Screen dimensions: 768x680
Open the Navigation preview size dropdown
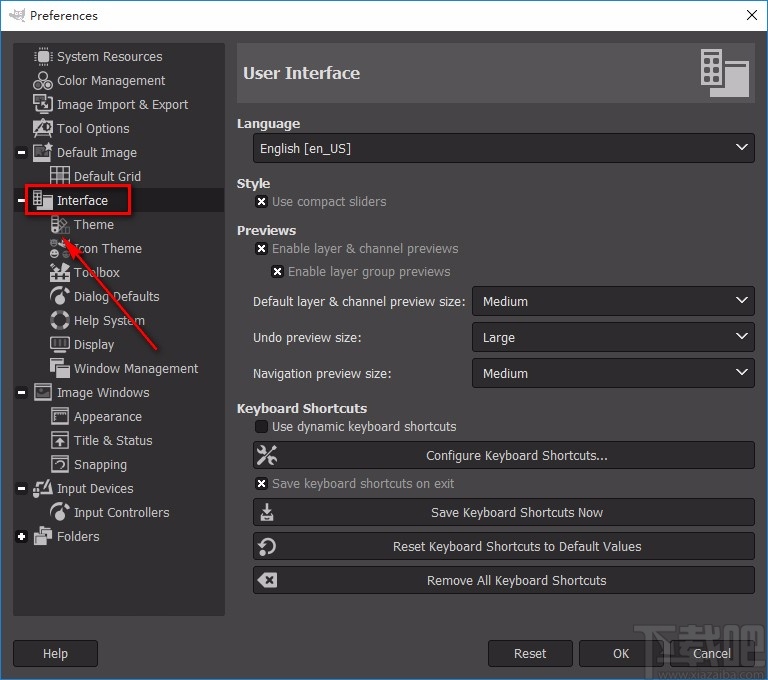click(612, 374)
